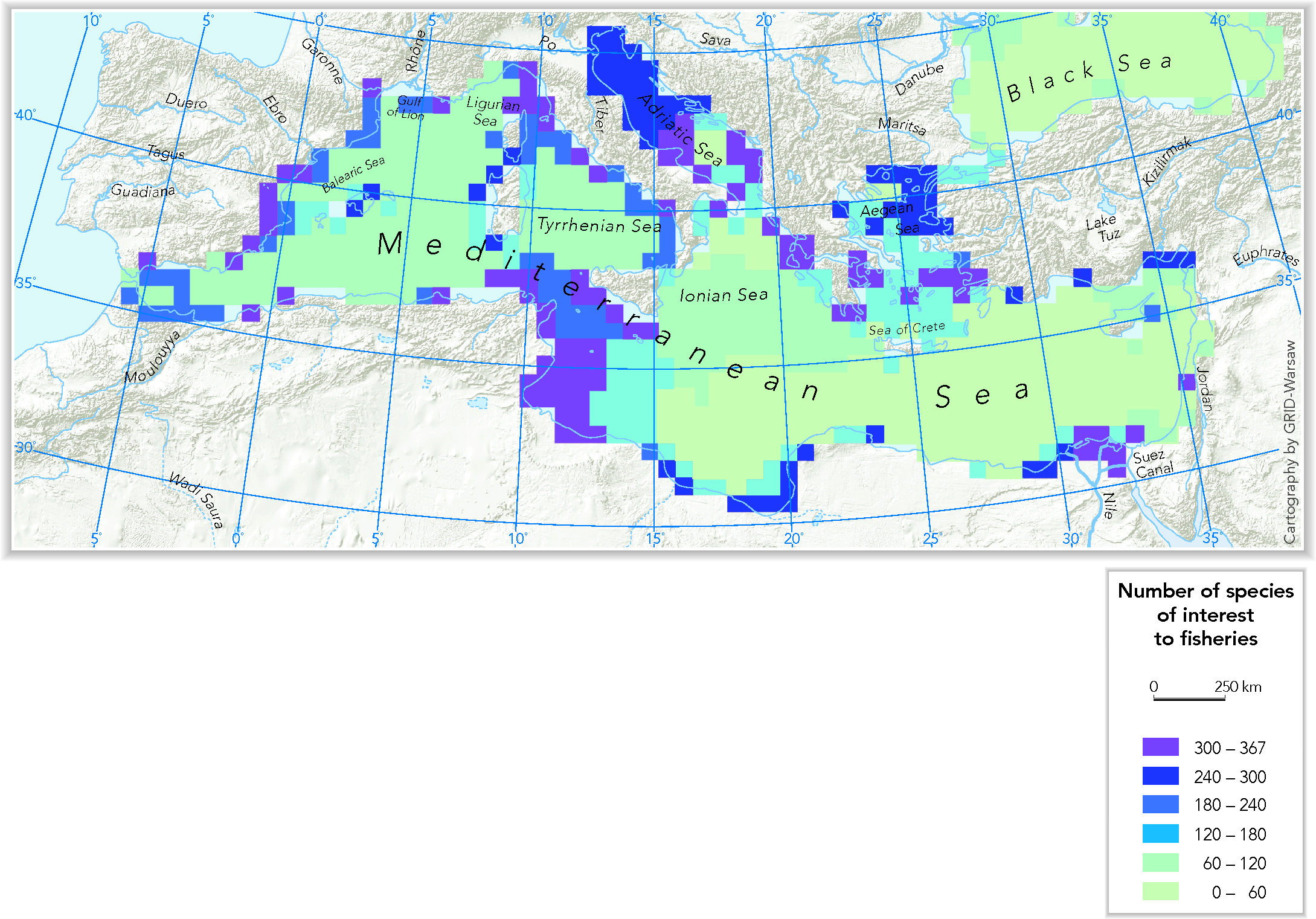Click the 250 km scale bar

[x=1189, y=698]
